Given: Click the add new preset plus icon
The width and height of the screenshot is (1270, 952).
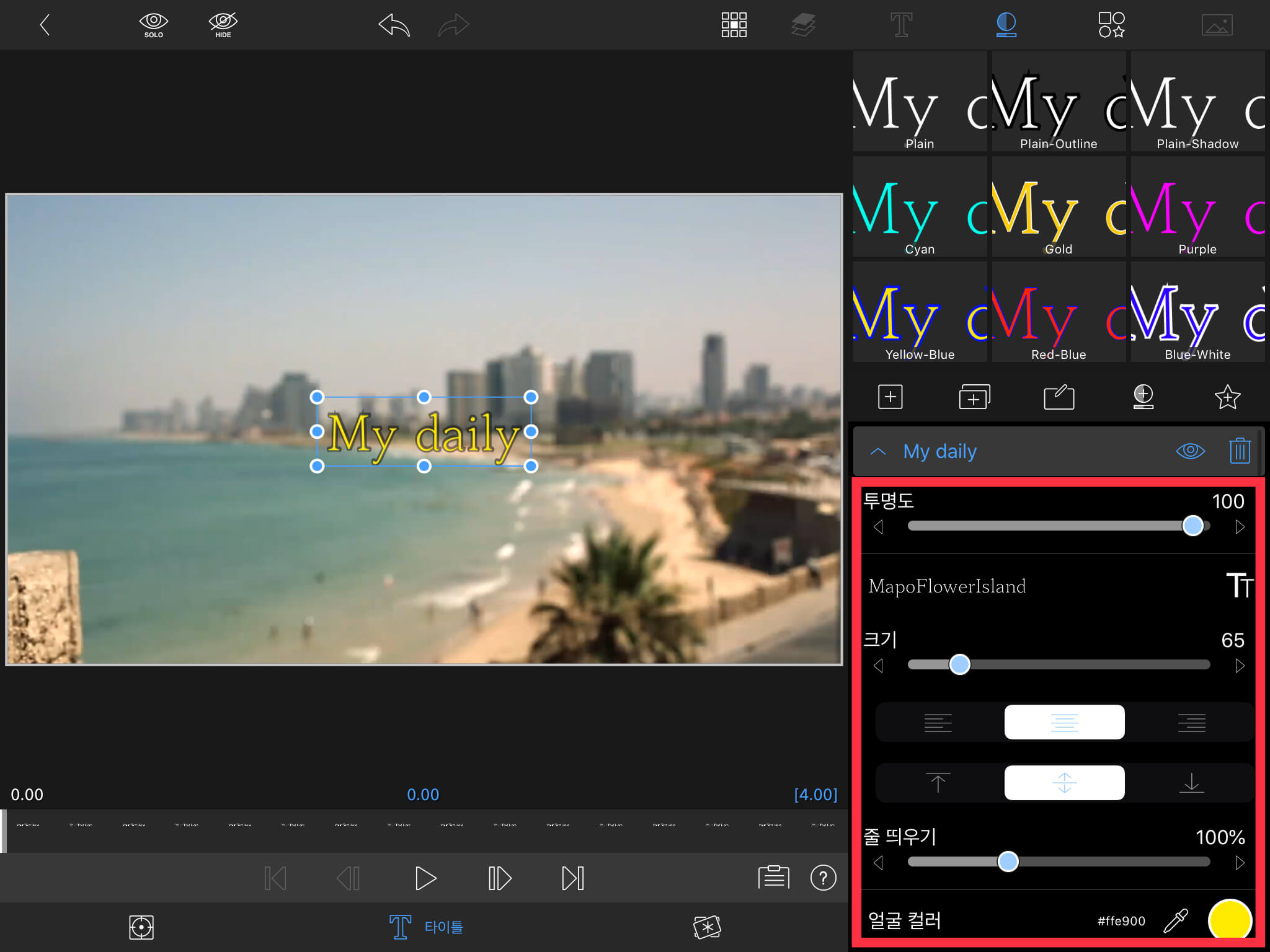Looking at the screenshot, I should (x=890, y=397).
